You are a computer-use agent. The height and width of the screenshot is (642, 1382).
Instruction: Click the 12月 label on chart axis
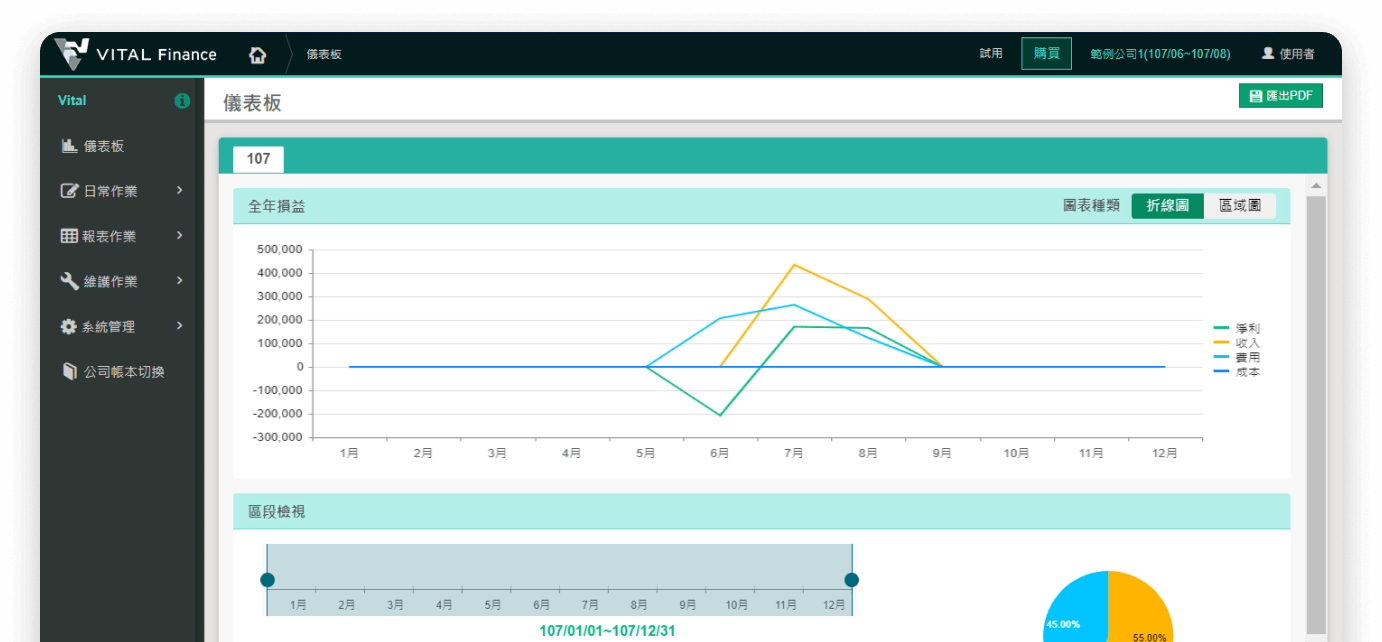(1164, 453)
